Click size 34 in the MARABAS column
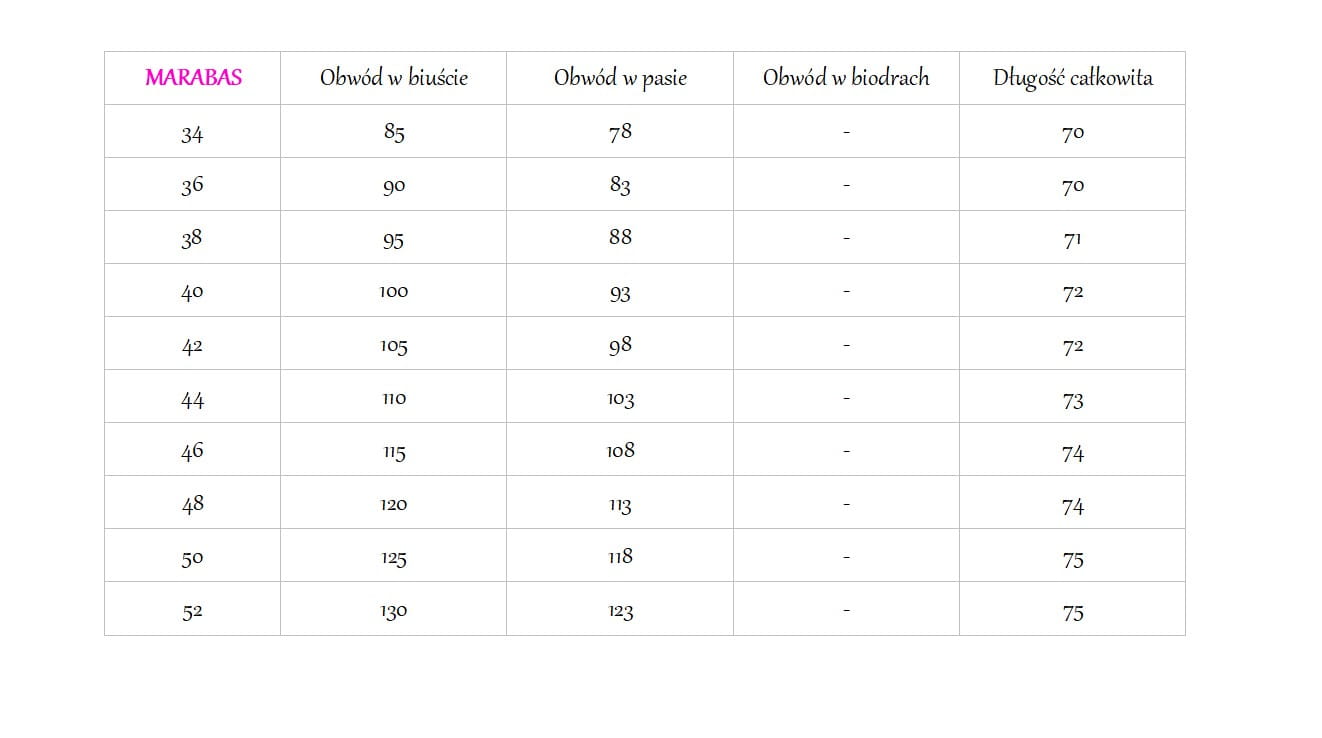 pos(192,133)
